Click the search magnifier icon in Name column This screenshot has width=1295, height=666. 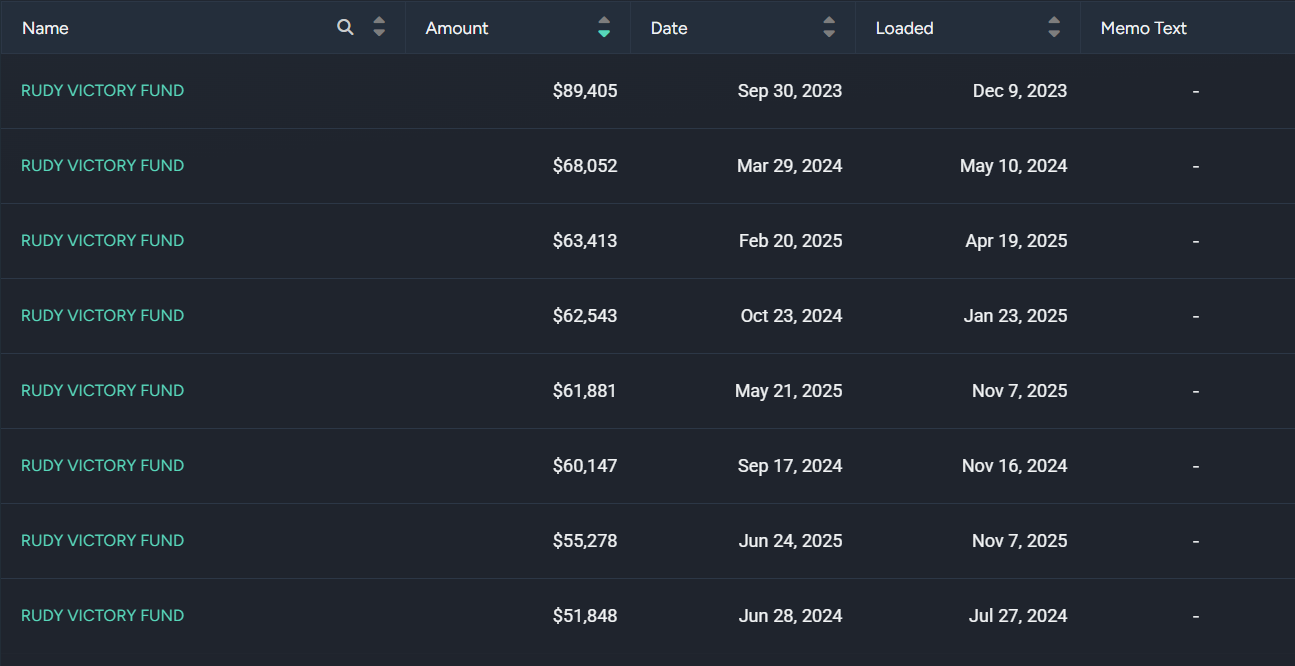(x=345, y=28)
